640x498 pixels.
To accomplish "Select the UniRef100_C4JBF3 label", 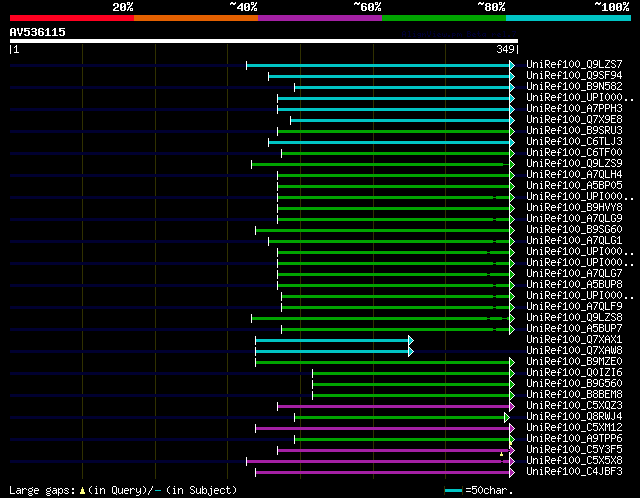I will pyautogui.click(x=574, y=472).
